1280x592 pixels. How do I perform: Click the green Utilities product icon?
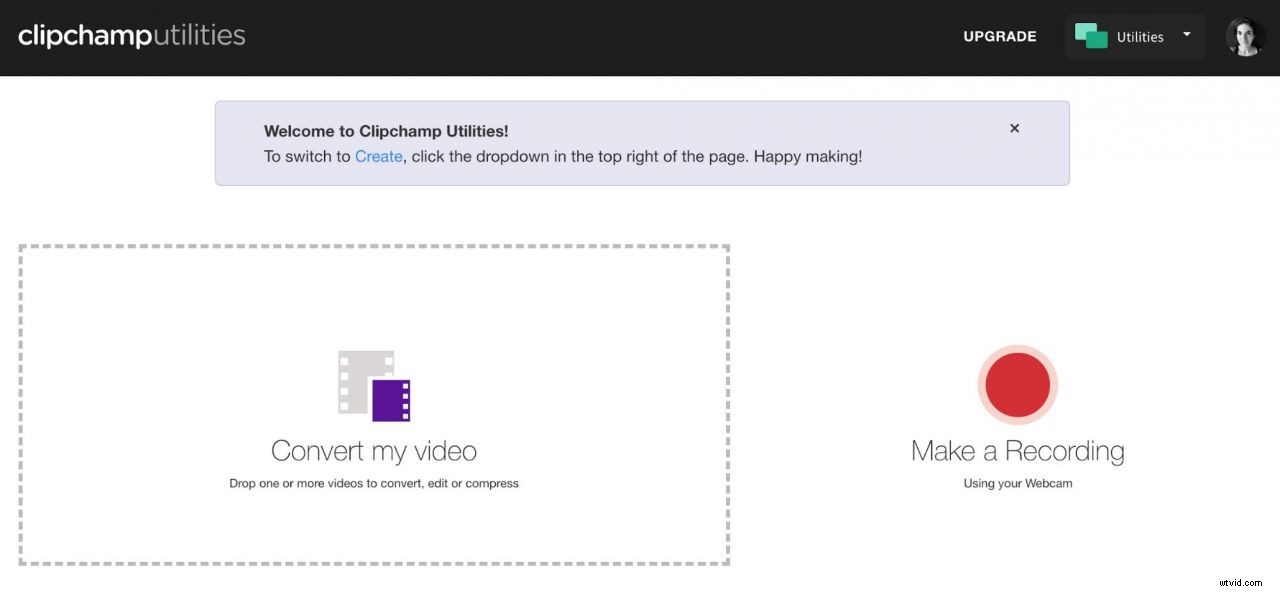pyautogui.click(x=1092, y=36)
